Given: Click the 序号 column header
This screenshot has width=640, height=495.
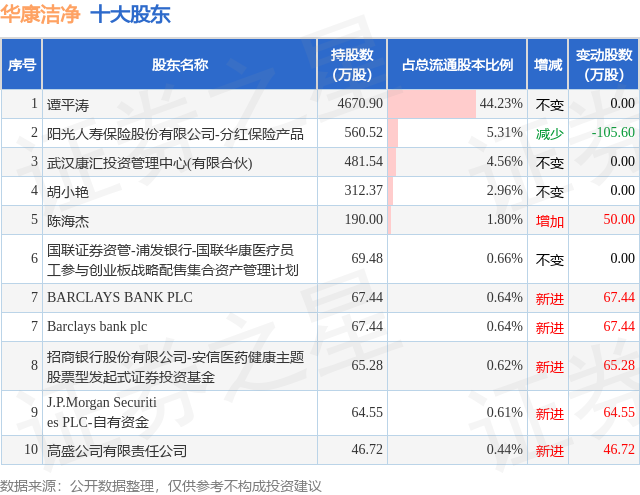Looking at the screenshot, I should [x=22, y=64].
